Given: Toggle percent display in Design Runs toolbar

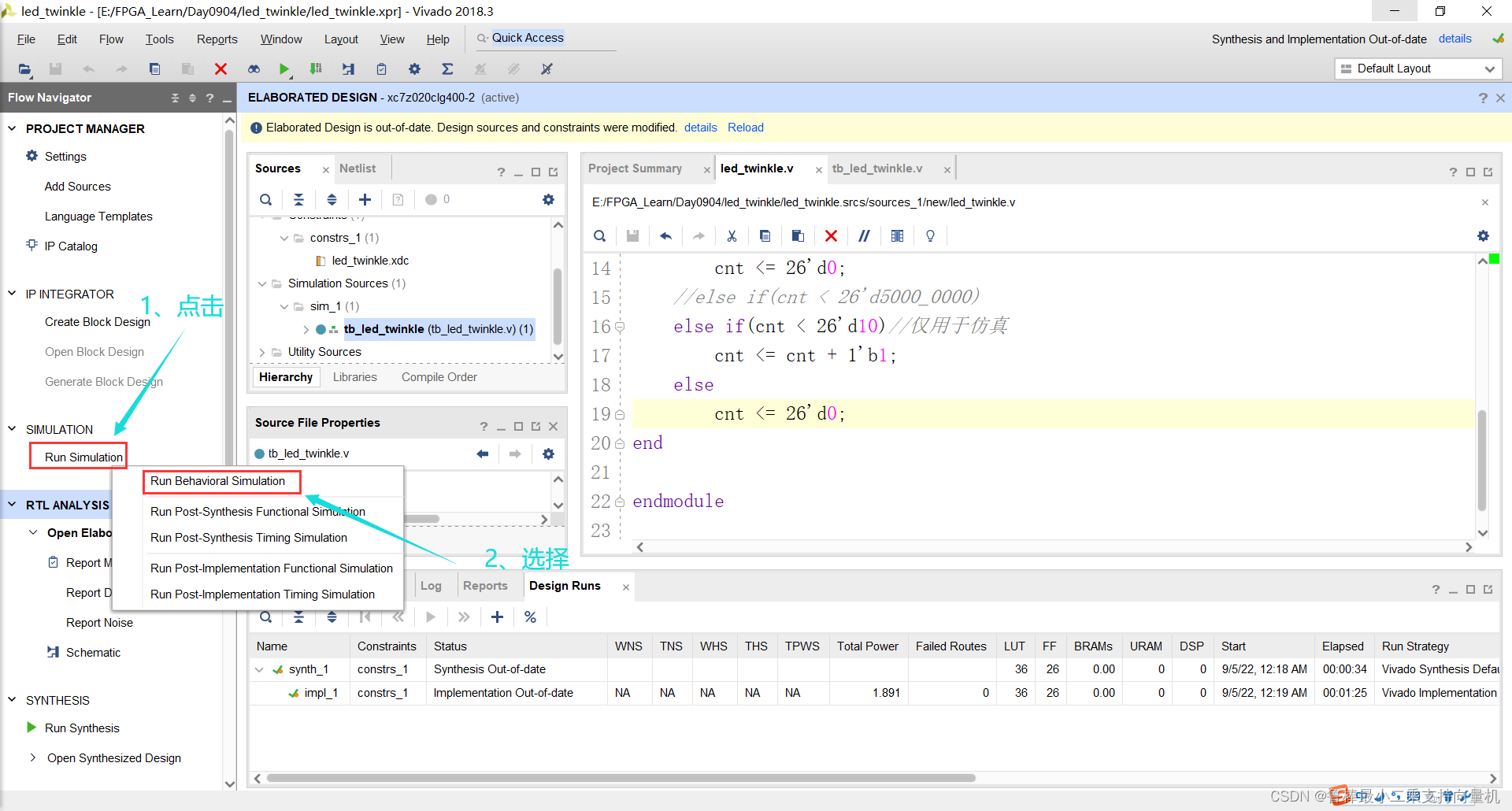Looking at the screenshot, I should point(530,617).
